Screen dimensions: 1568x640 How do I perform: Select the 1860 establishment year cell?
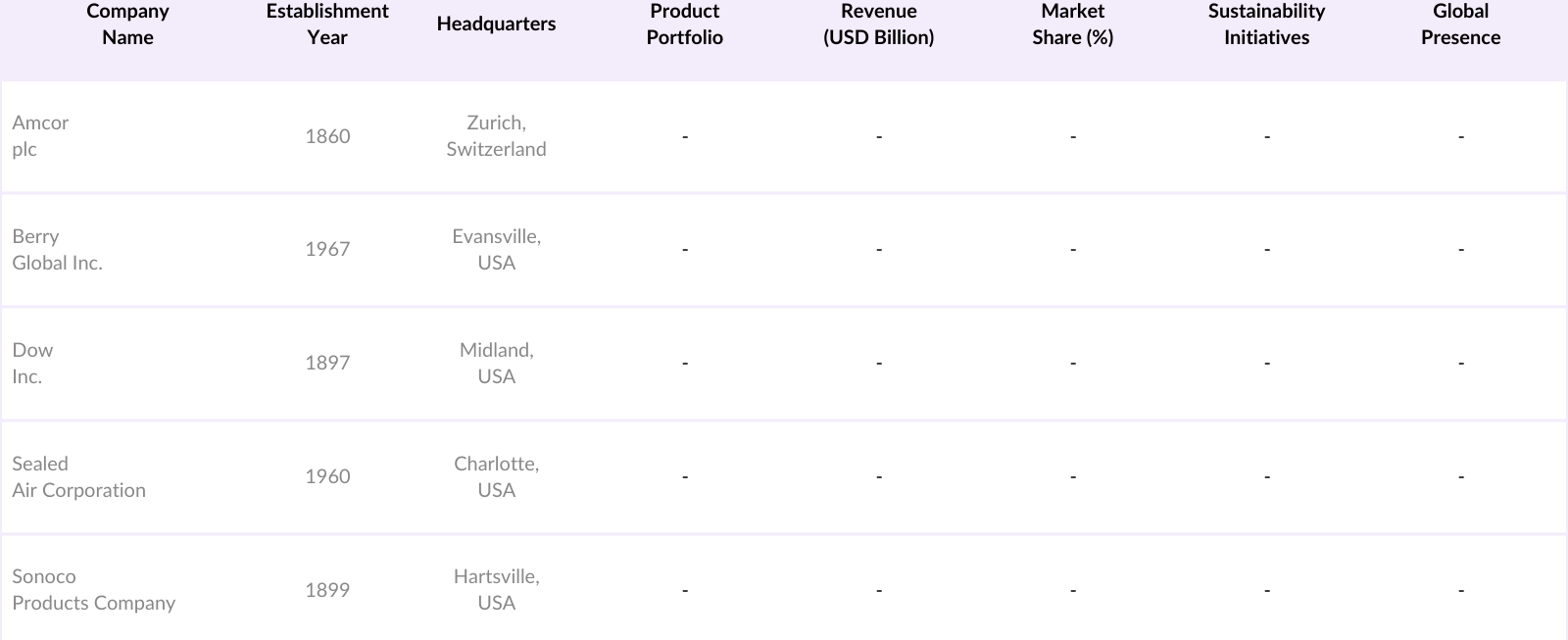click(327, 136)
